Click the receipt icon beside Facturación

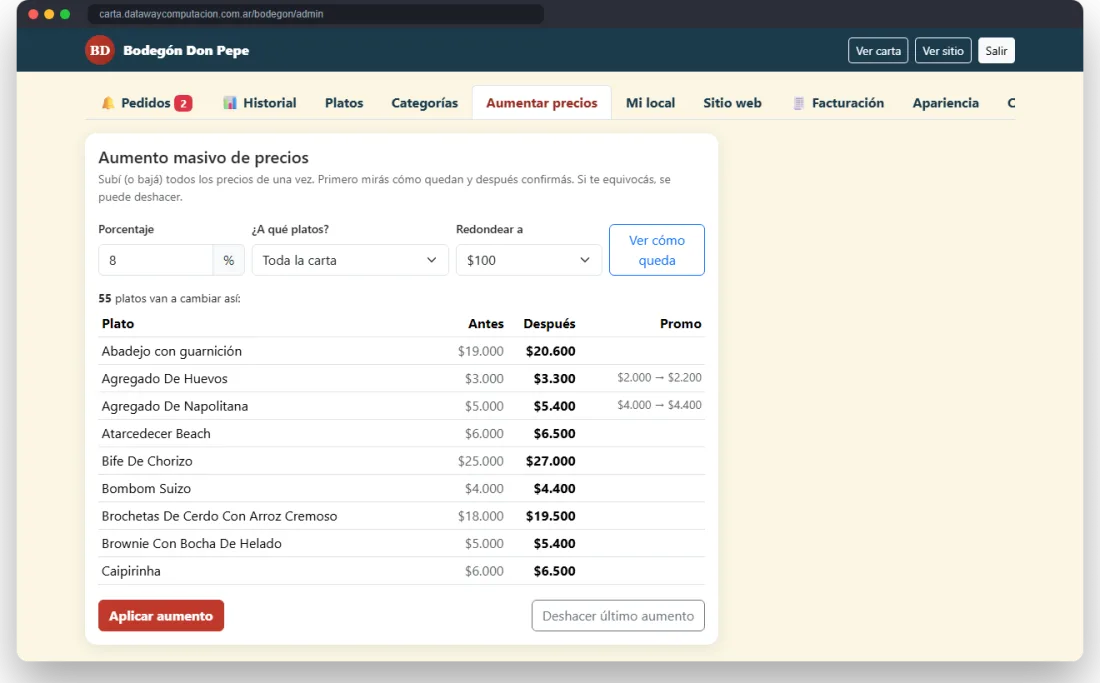798,103
